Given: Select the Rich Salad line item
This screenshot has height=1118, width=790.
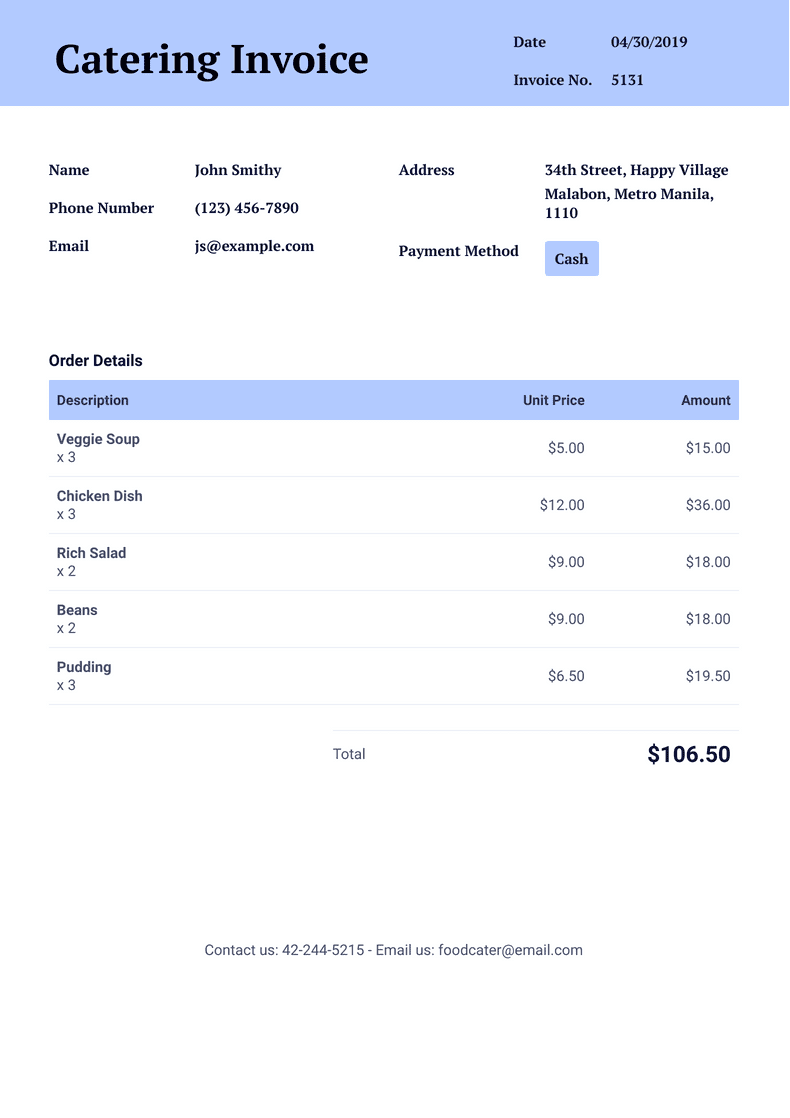Looking at the screenshot, I should (91, 553).
